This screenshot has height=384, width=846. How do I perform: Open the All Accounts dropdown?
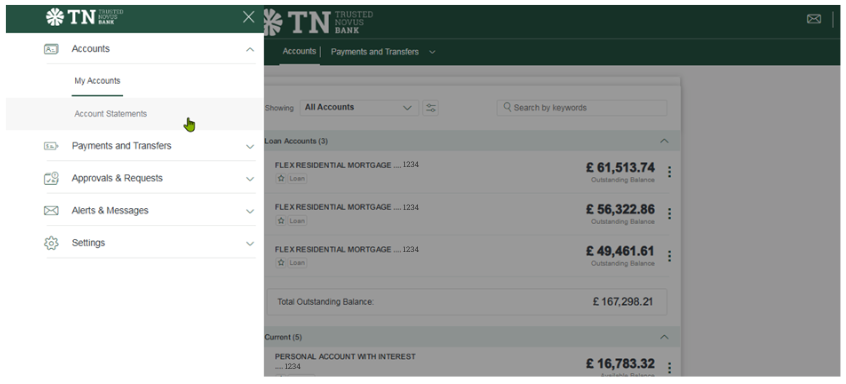point(359,108)
